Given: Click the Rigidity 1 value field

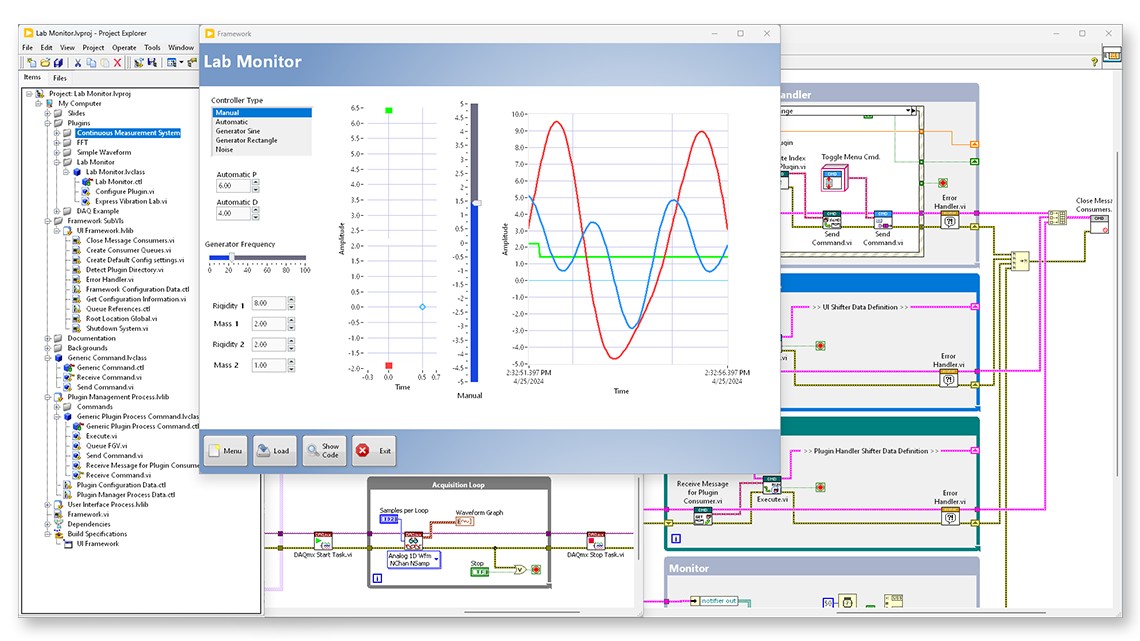Looking at the screenshot, I should [x=269, y=303].
